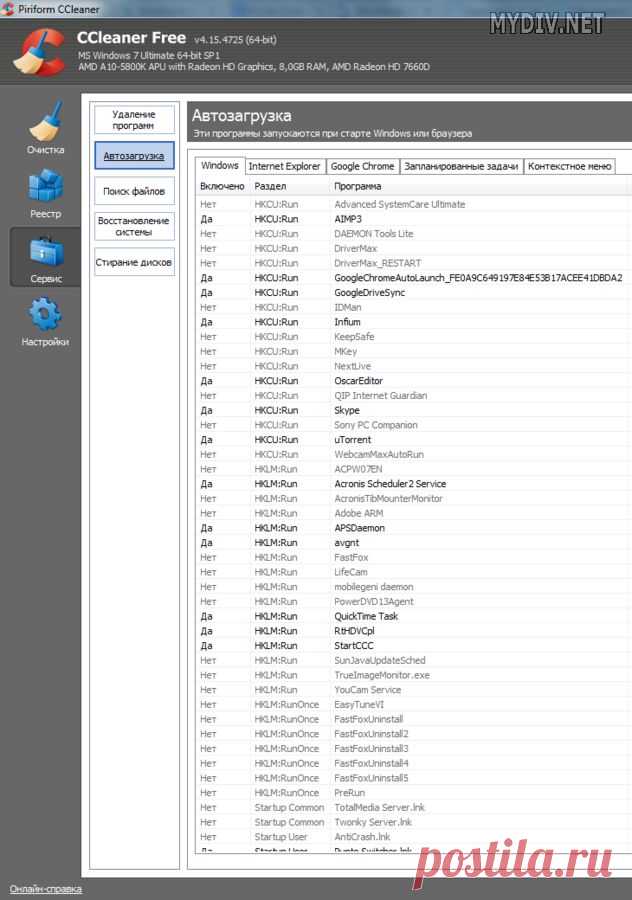
Task: Open the Очистка (Cleaner) broom icon
Action: [x=45, y=122]
